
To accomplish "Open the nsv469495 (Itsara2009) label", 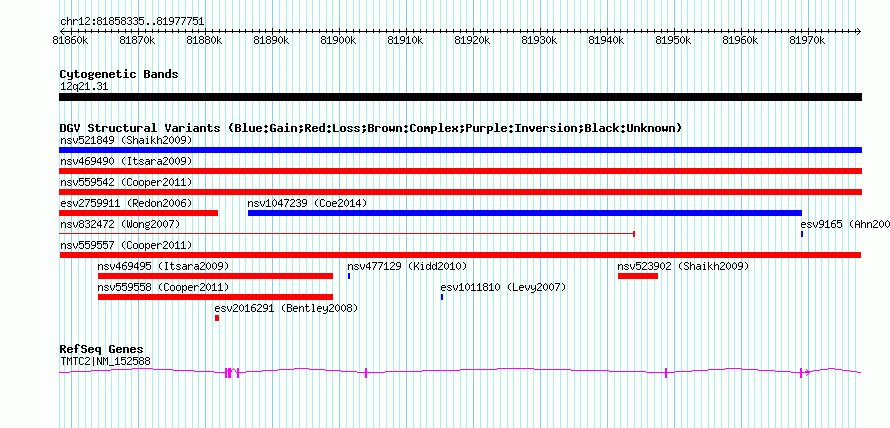I will (163, 266).
